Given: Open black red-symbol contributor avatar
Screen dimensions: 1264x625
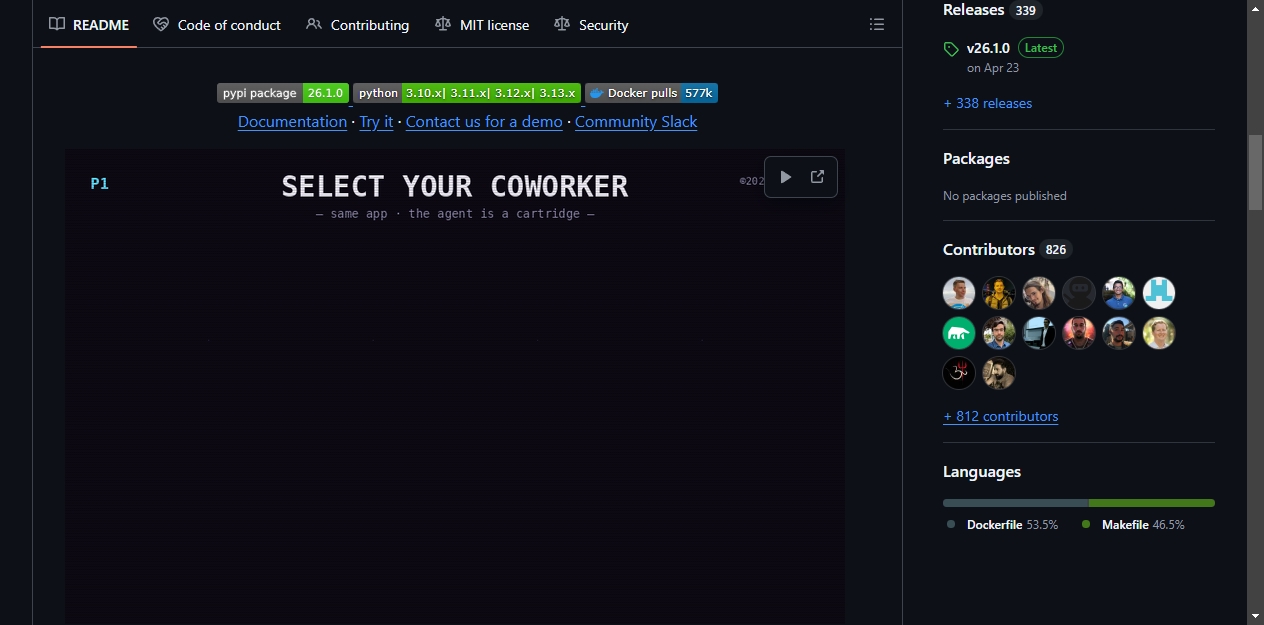Looking at the screenshot, I should click(959, 373).
